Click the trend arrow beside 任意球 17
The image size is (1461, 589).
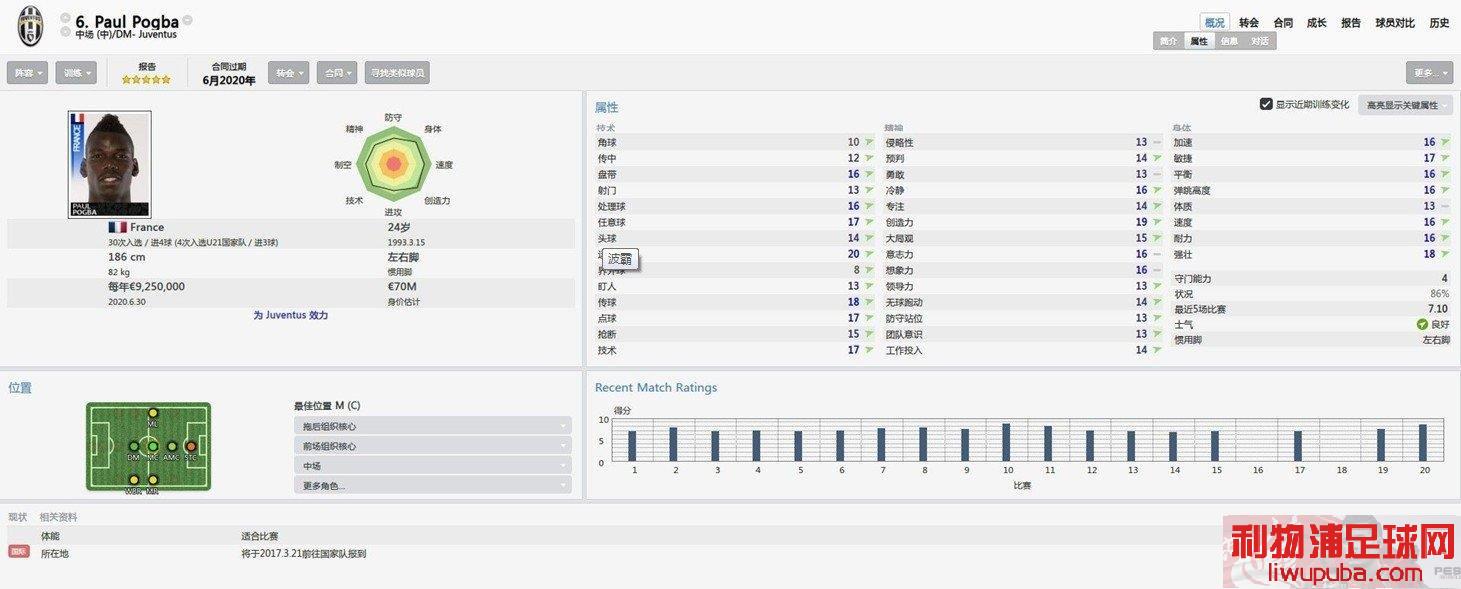click(869, 223)
